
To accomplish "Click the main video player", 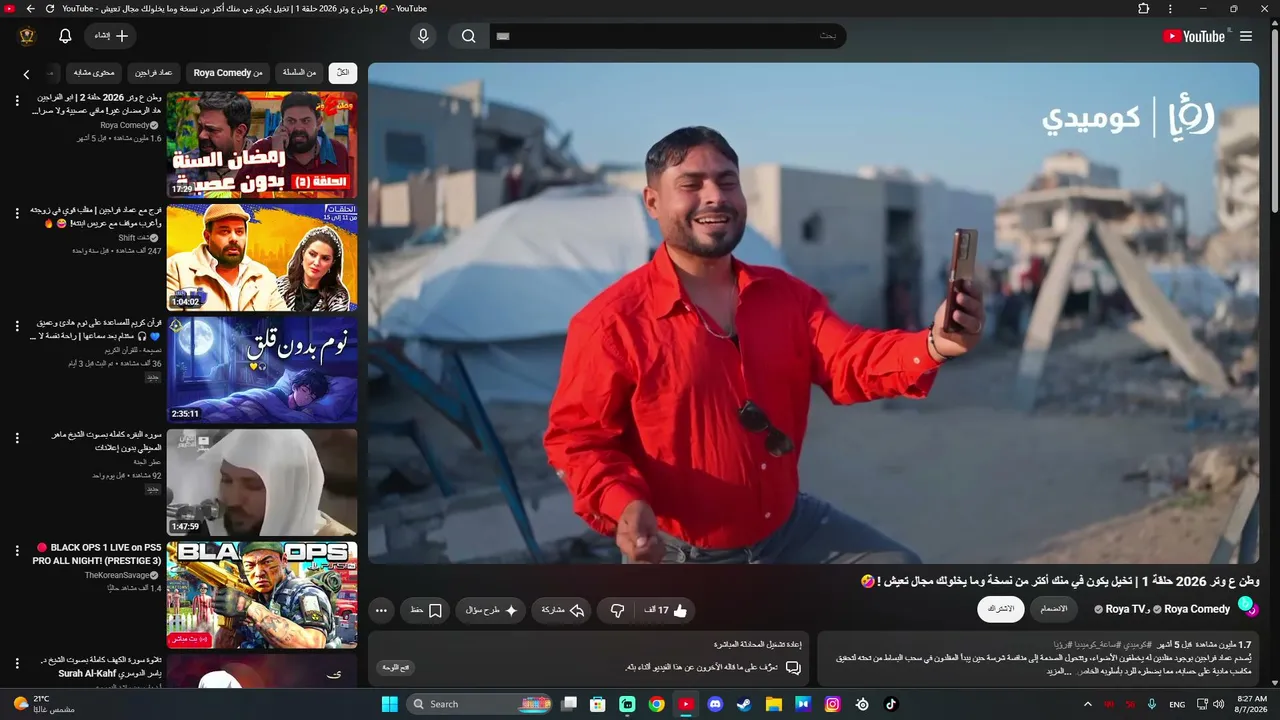I will [813, 313].
